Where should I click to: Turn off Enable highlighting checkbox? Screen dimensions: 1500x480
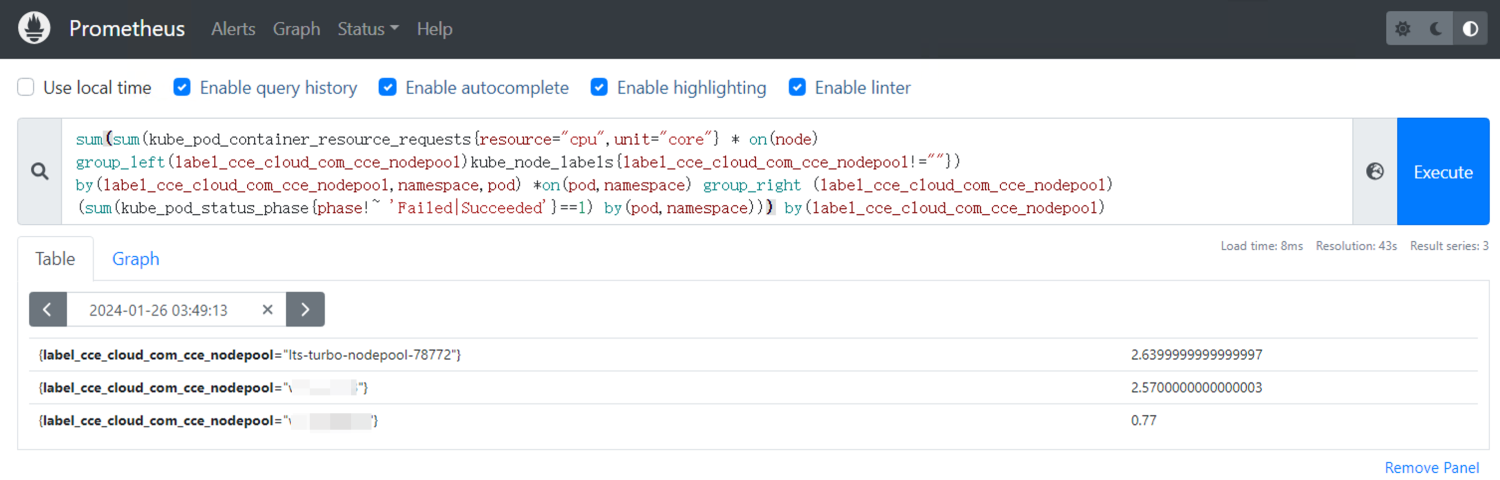coord(599,88)
